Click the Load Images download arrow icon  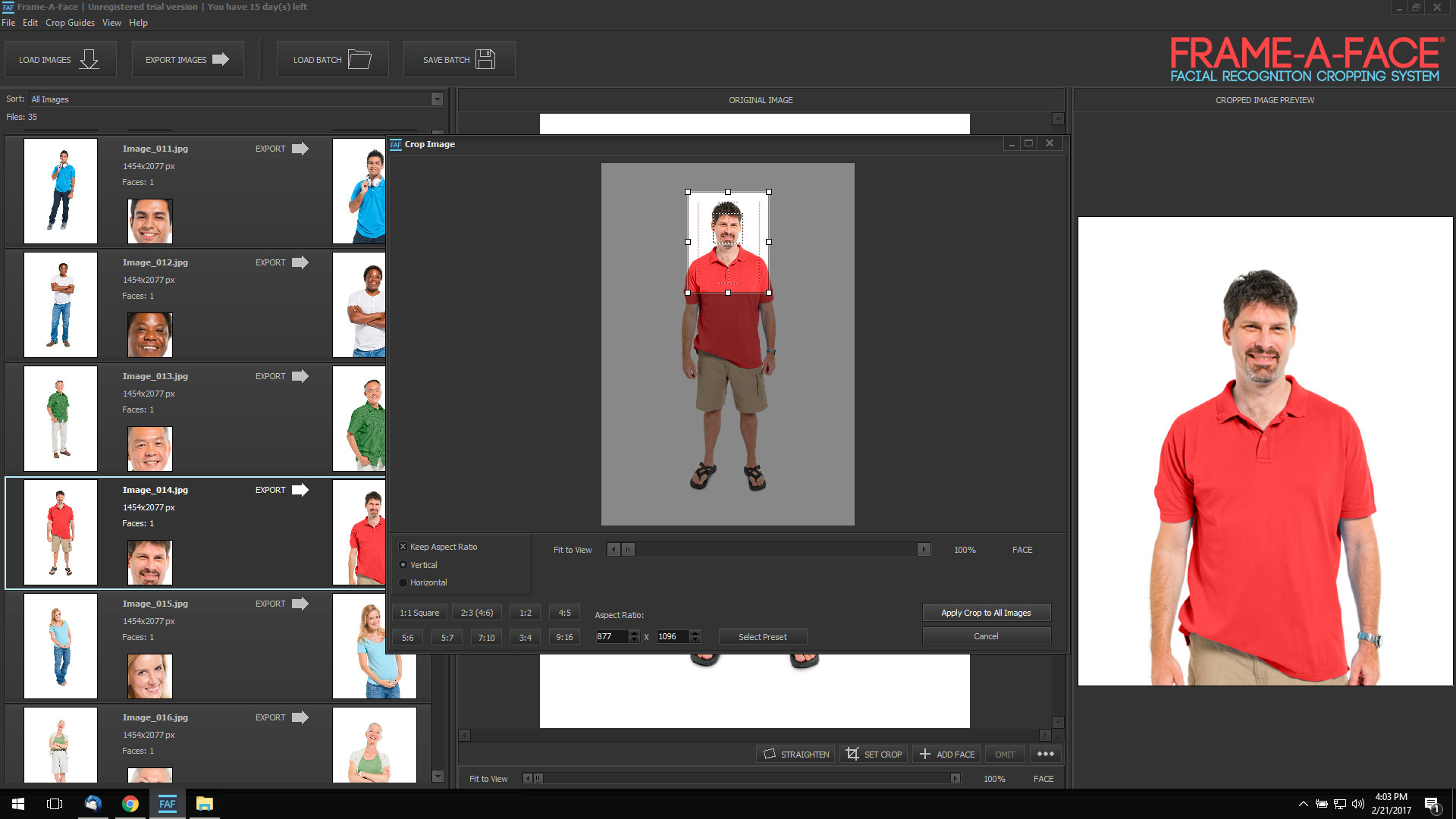pyautogui.click(x=89, y=59)
